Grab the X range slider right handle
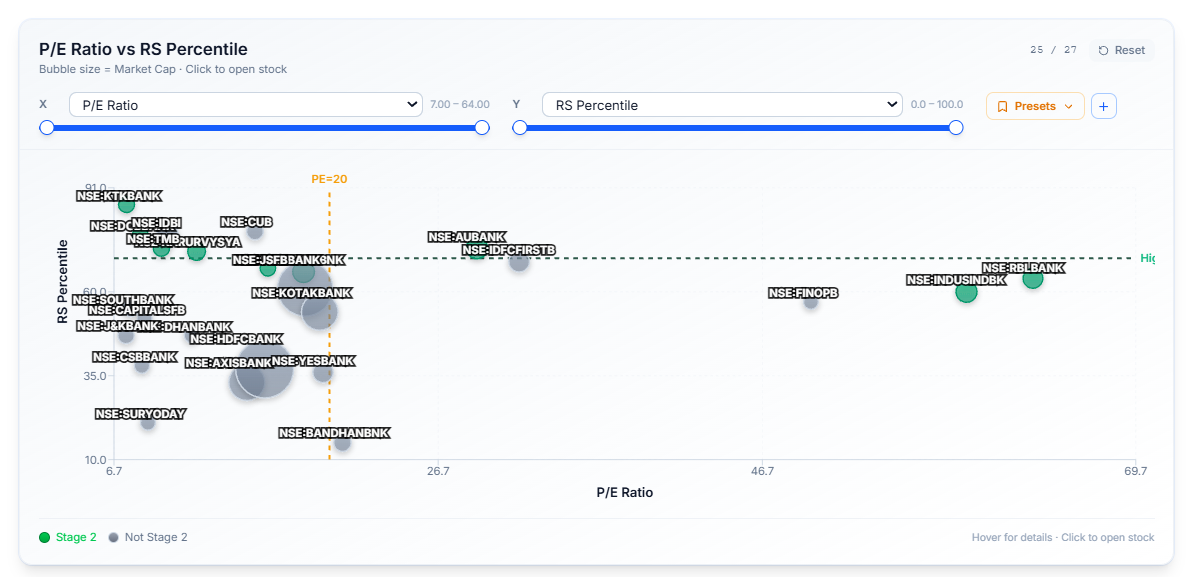The width and height of the screenshot is (1190, 577). [482, 128]
